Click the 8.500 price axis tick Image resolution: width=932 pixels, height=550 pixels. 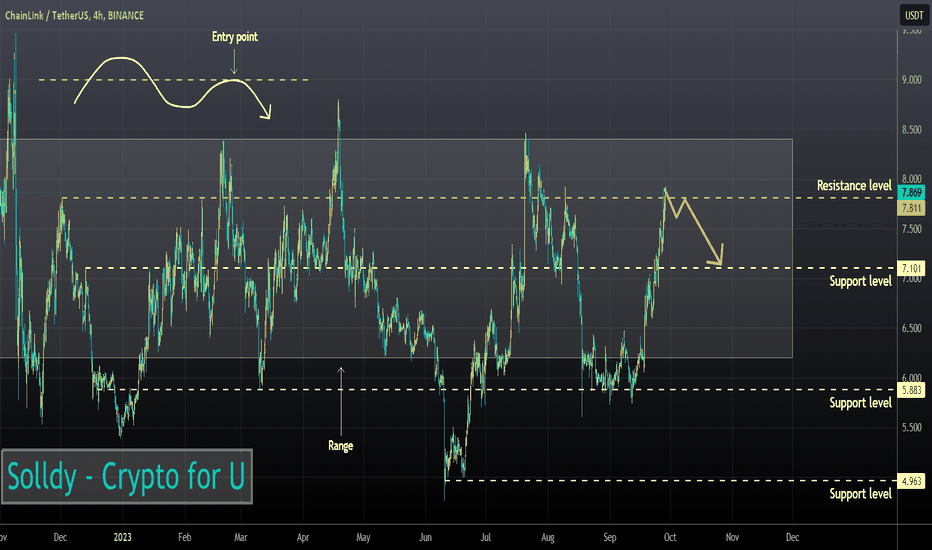pos(912,130)
